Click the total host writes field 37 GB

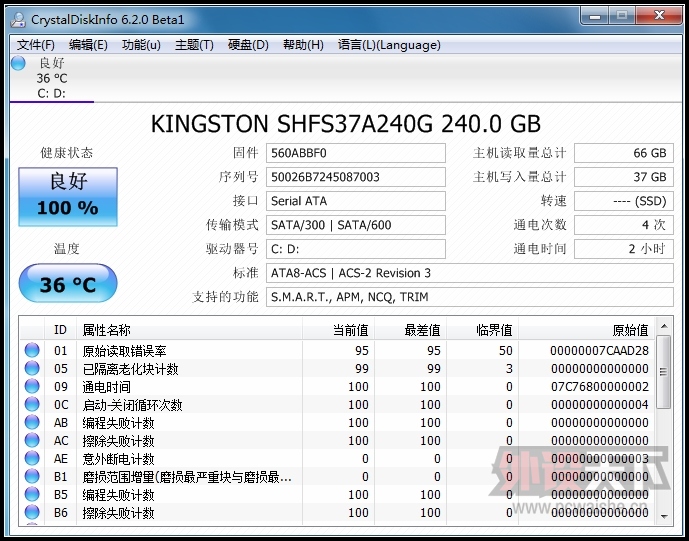point(624,177)
